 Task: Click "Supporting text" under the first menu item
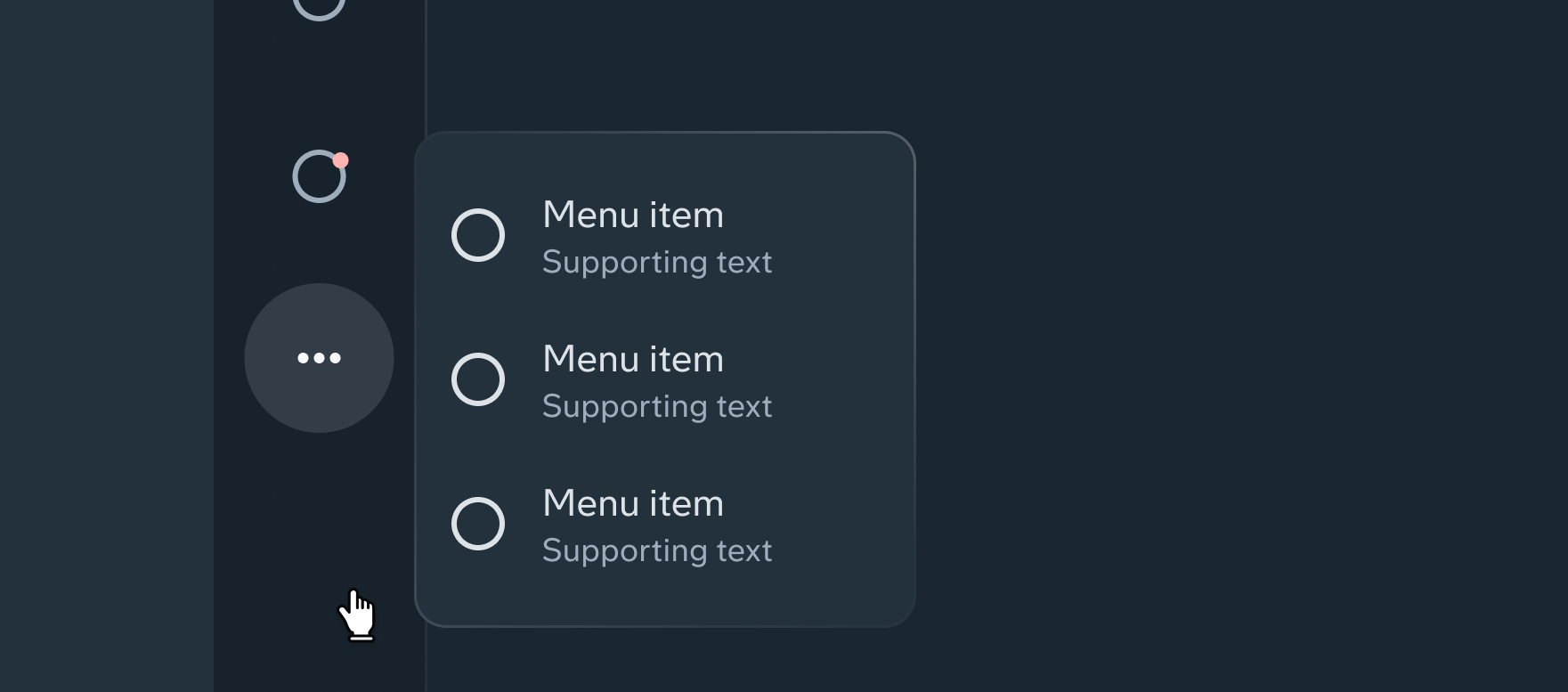click(657, 261)
